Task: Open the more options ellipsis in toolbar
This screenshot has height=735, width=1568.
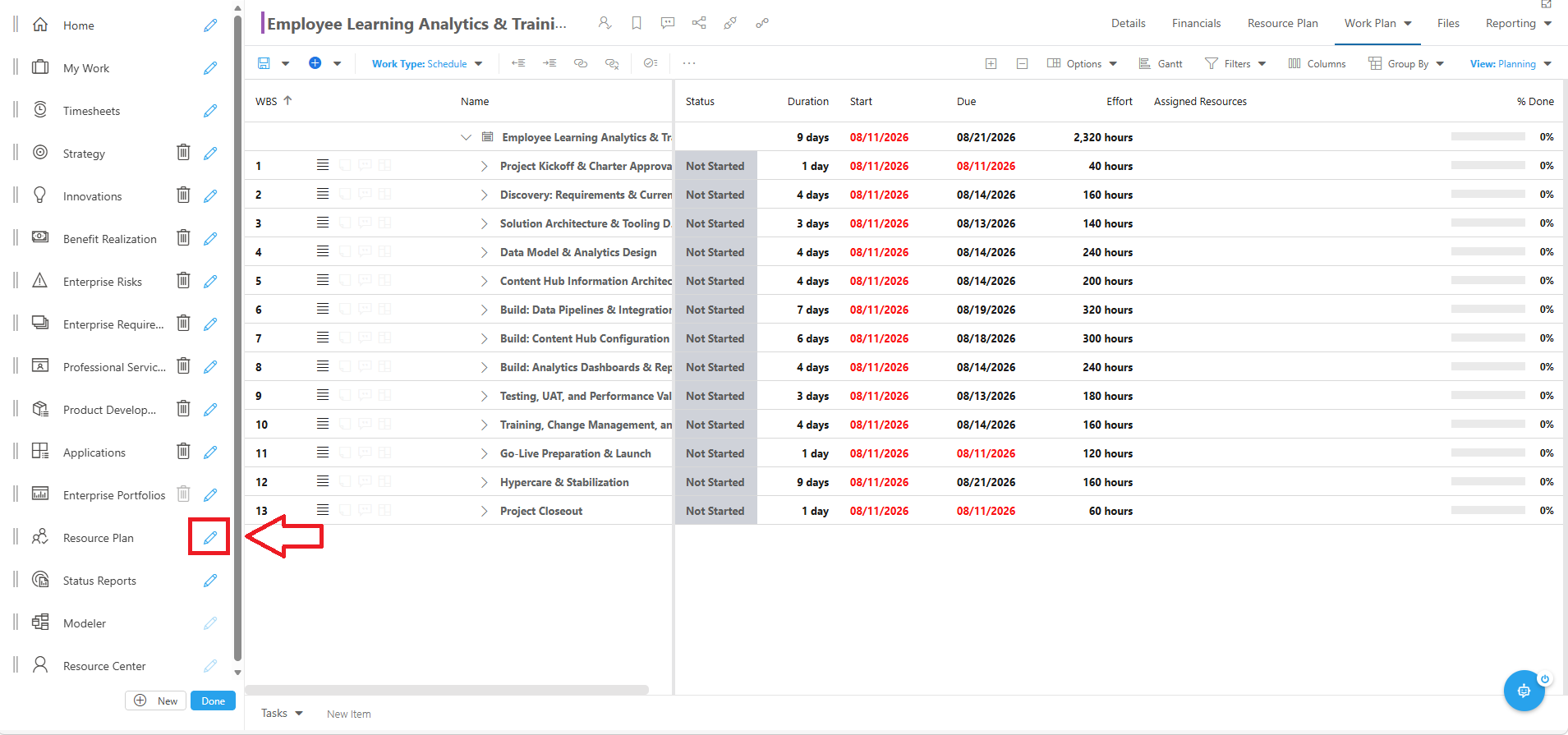Action: coord(689,63)
